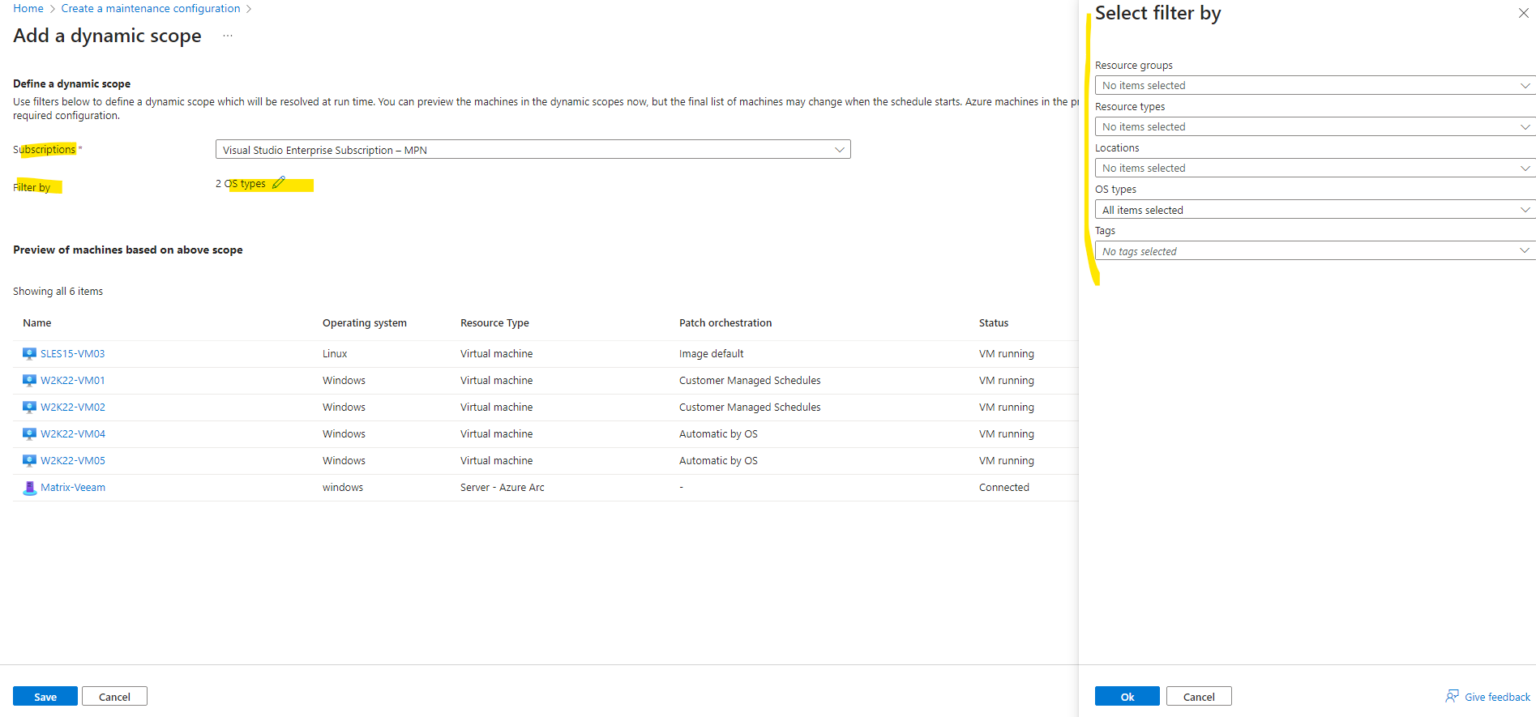Image resolution: width=1536 pixels, height=717 pixels.
Task: Close the Select filter by panel with the X
Action: pyautogui.click(x=1523, y=12)
